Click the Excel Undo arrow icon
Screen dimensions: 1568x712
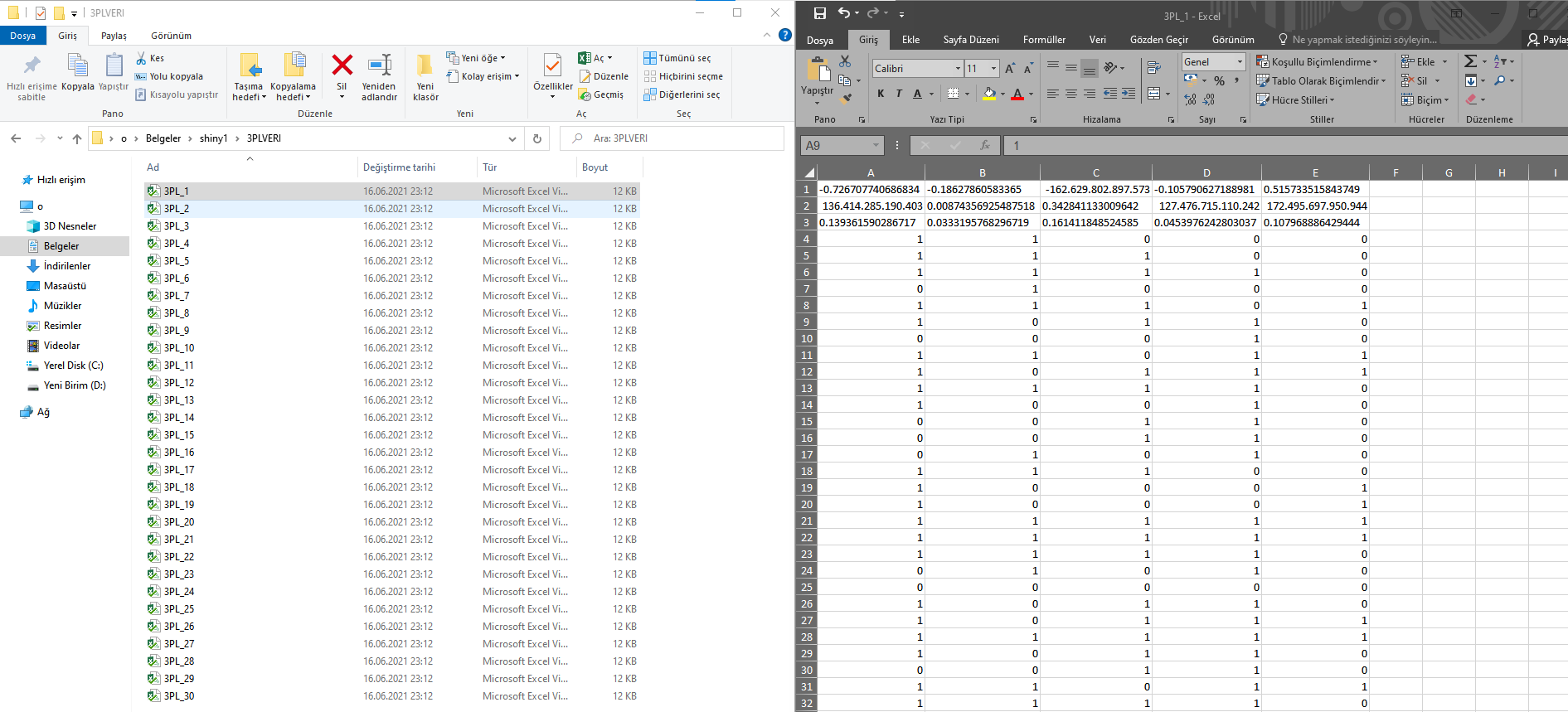843,13
